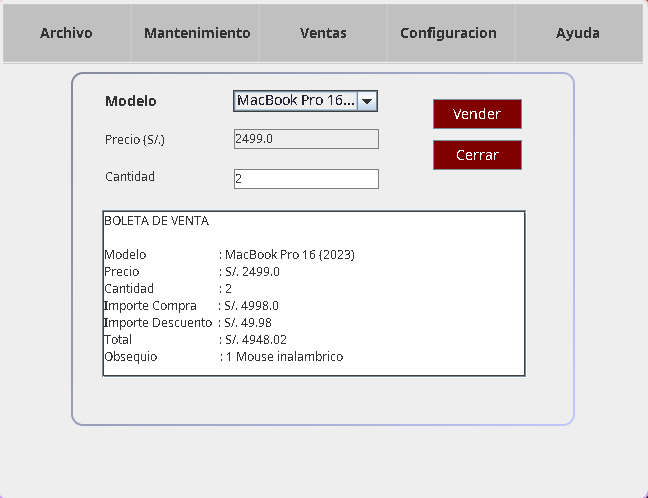648x498 pixels.
Task: Click the Cerrar button
Action: pyautogui.click(x=477, y=155)
